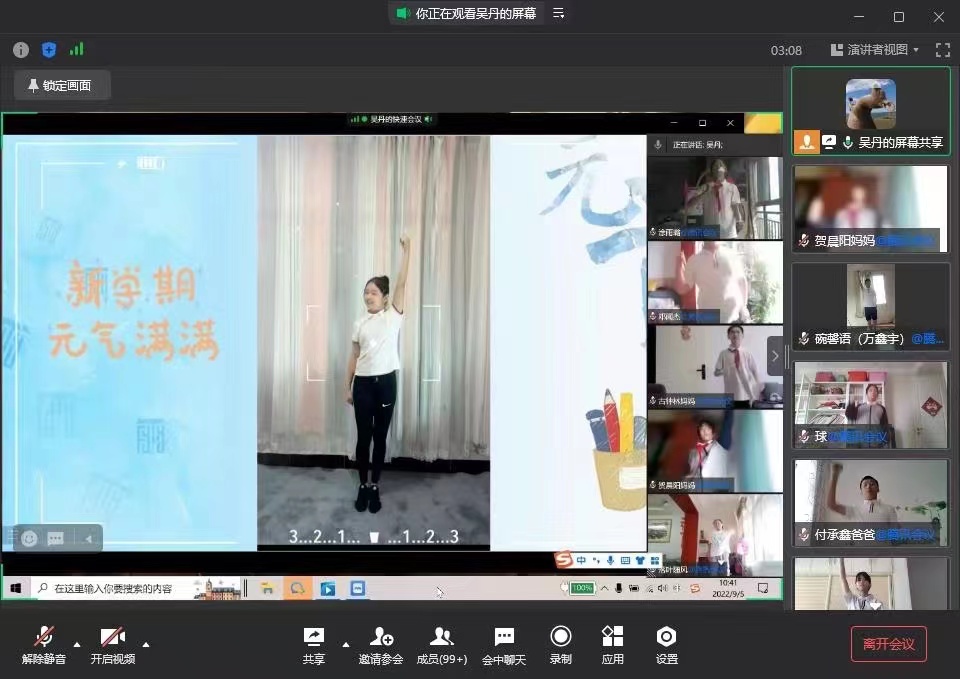Open the apps (应用) panel
This screenshot has height=679, width=960.
(612, 637)
